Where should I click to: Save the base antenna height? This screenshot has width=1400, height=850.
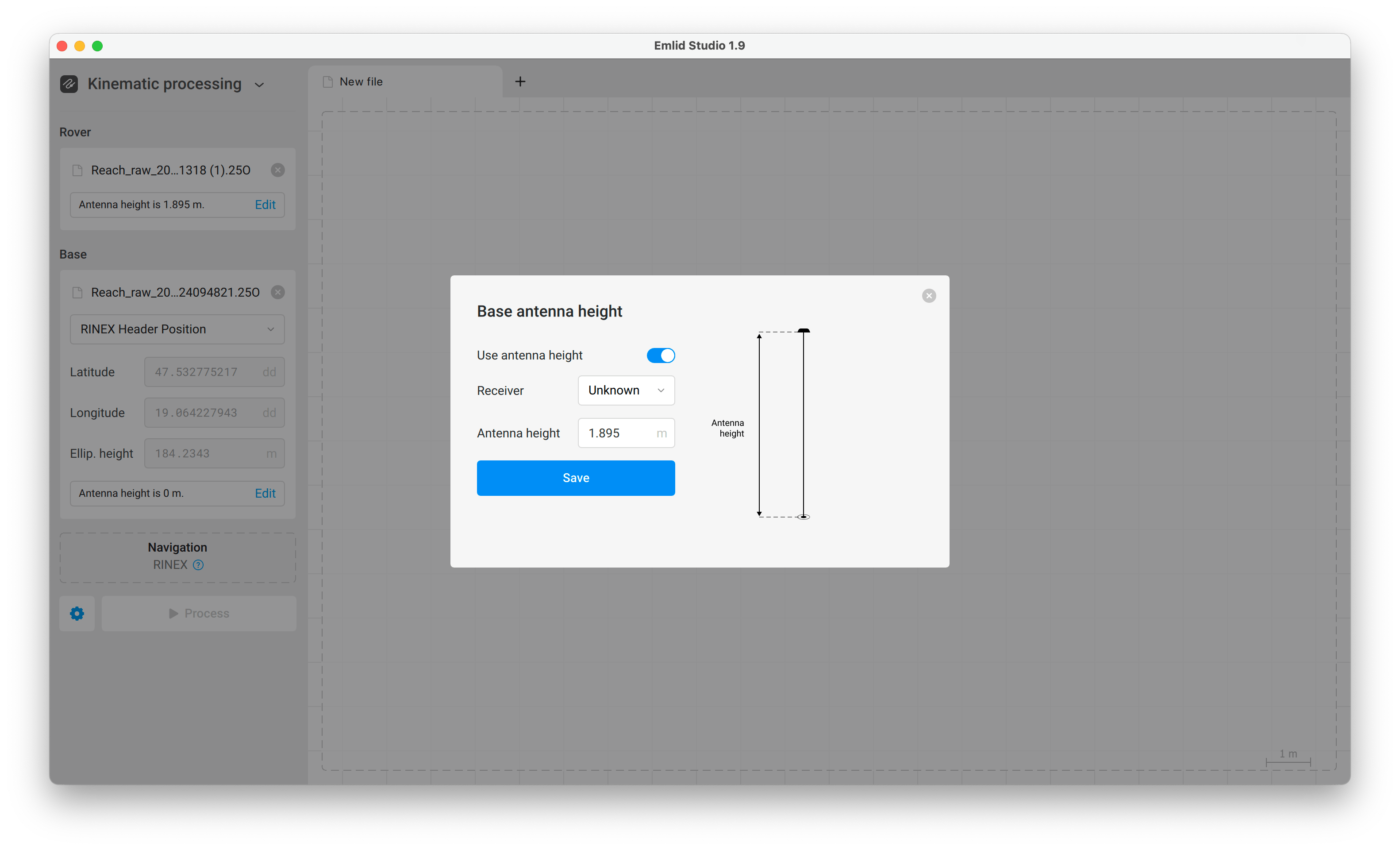point(576,478)
